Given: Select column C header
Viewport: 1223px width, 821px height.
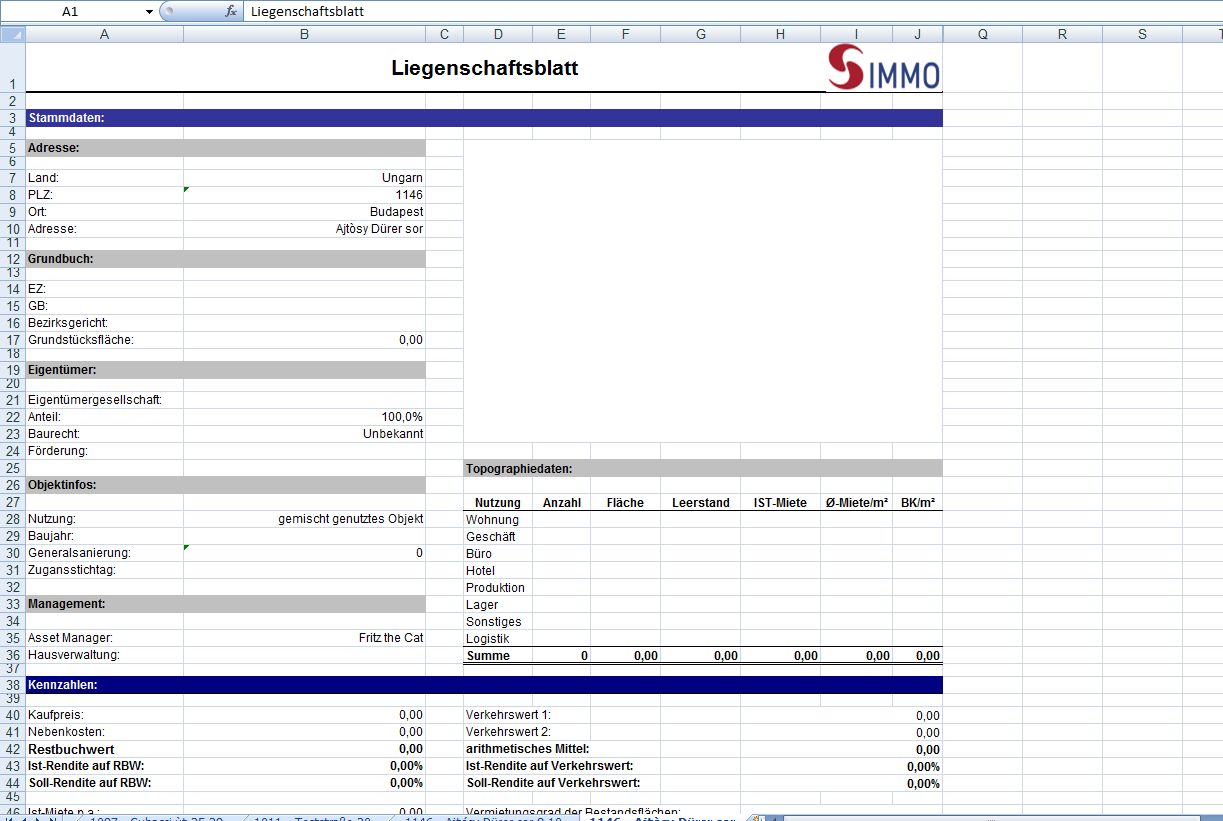Looking at the screenshot, I should 445,34.
